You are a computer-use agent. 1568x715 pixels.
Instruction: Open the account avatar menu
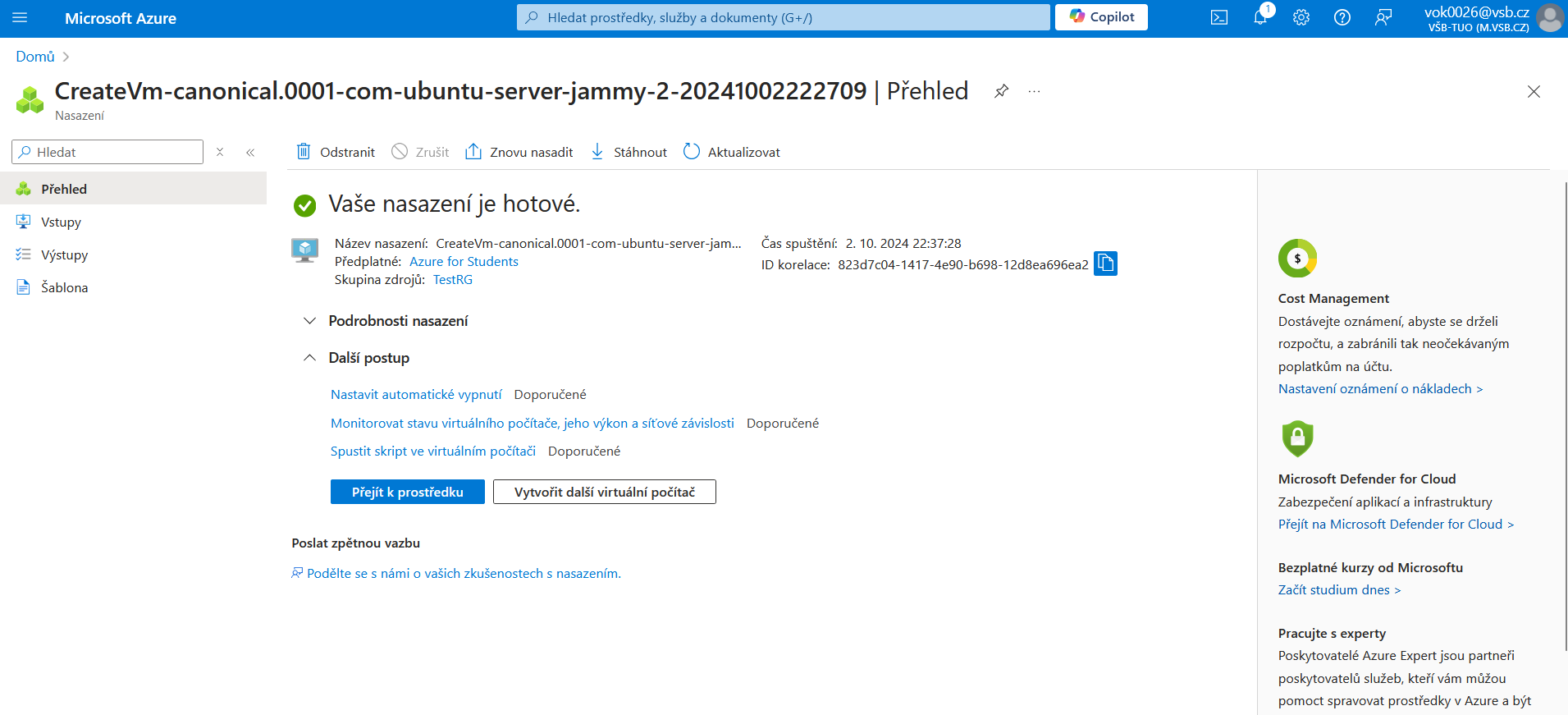pos(1550,17)
